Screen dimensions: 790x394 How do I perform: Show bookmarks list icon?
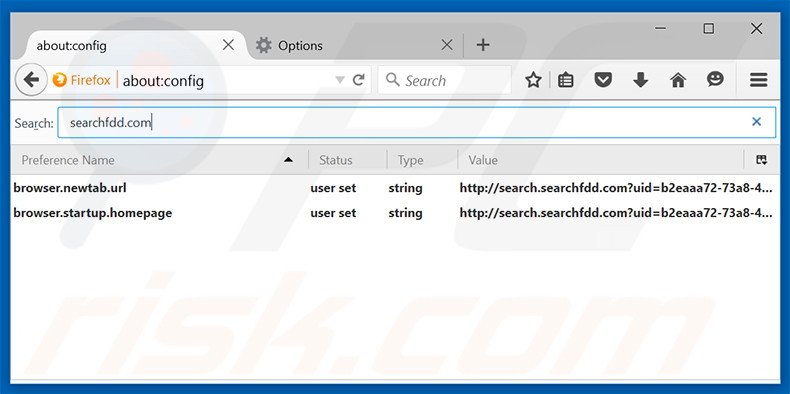click(x=566, y=80)
